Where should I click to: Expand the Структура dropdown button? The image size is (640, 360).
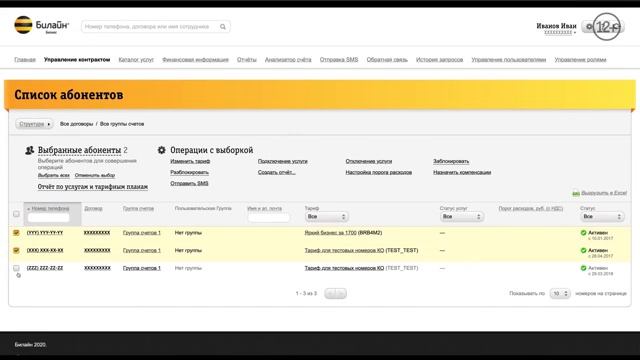(x=34, y=124)
